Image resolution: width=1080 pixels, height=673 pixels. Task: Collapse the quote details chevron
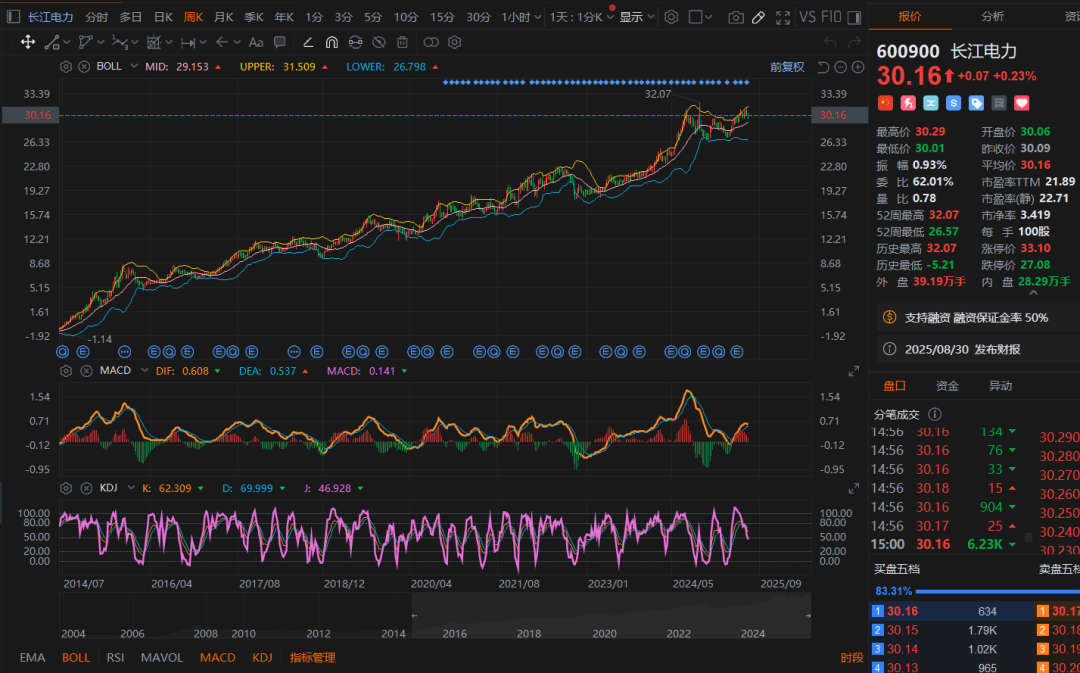tap(1032, 293)
